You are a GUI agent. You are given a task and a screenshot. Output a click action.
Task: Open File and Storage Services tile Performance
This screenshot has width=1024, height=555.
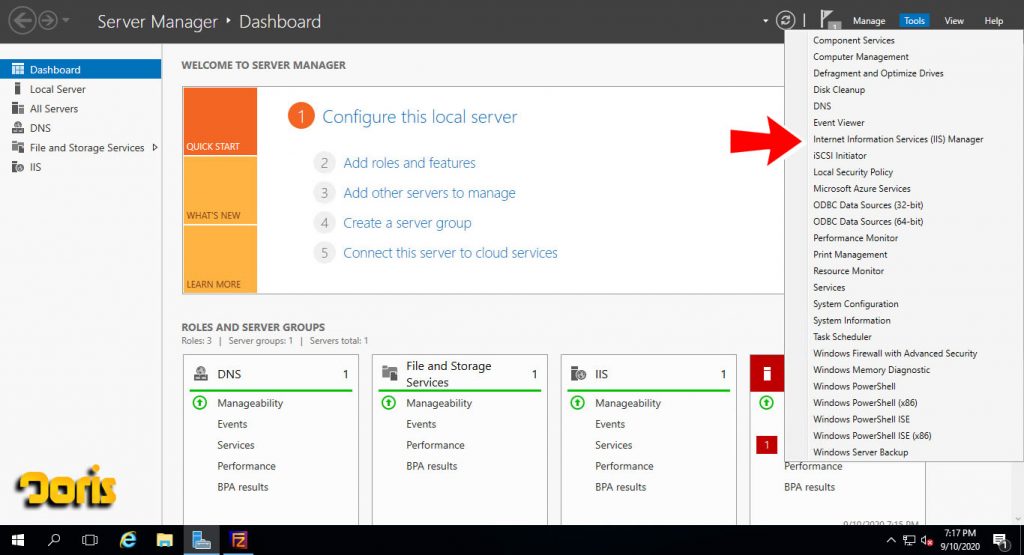(x=435, y=445)
